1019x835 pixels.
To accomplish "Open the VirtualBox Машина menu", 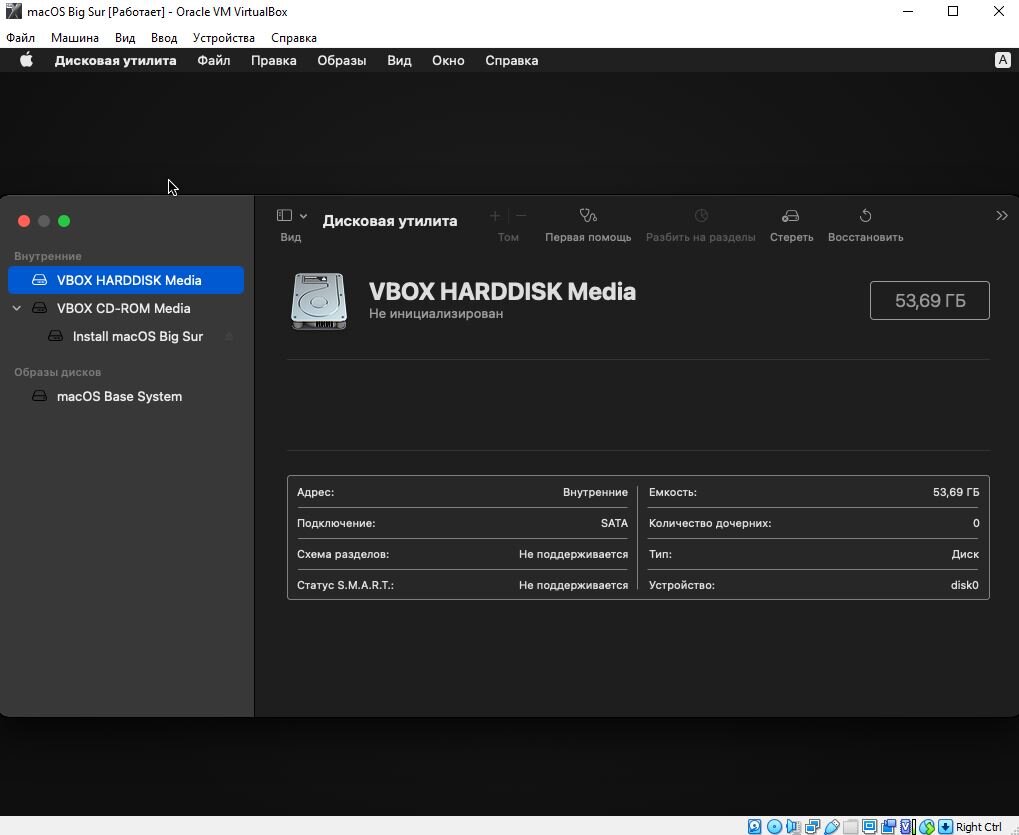I will pos(75,38).
